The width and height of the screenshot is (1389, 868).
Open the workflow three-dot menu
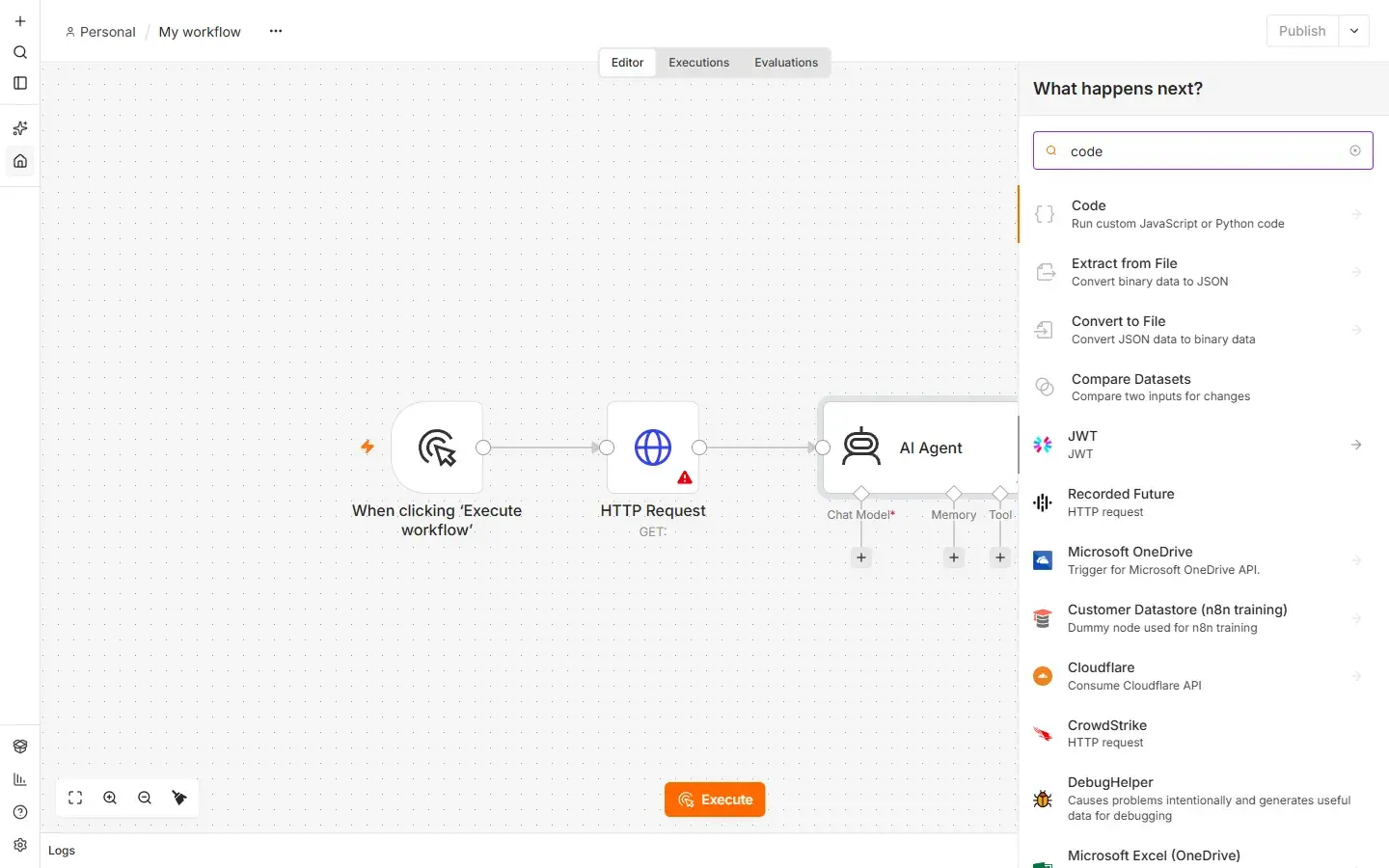click(276, 31)
